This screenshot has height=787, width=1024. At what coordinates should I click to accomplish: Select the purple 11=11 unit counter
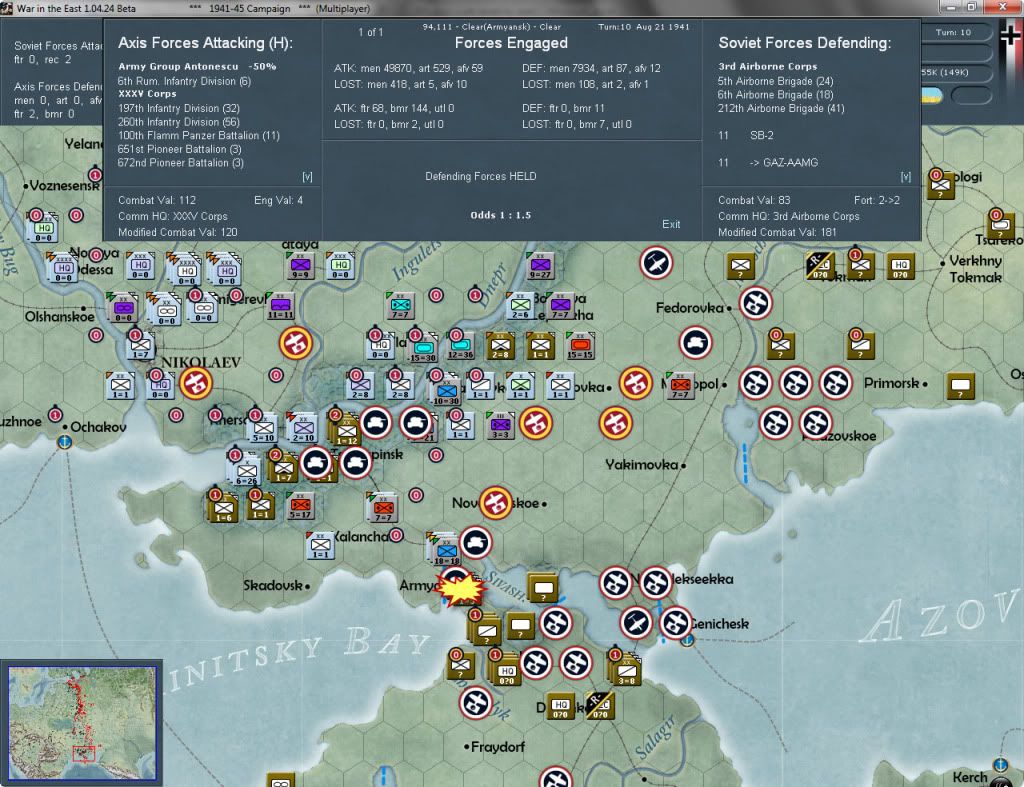(281, 306)
